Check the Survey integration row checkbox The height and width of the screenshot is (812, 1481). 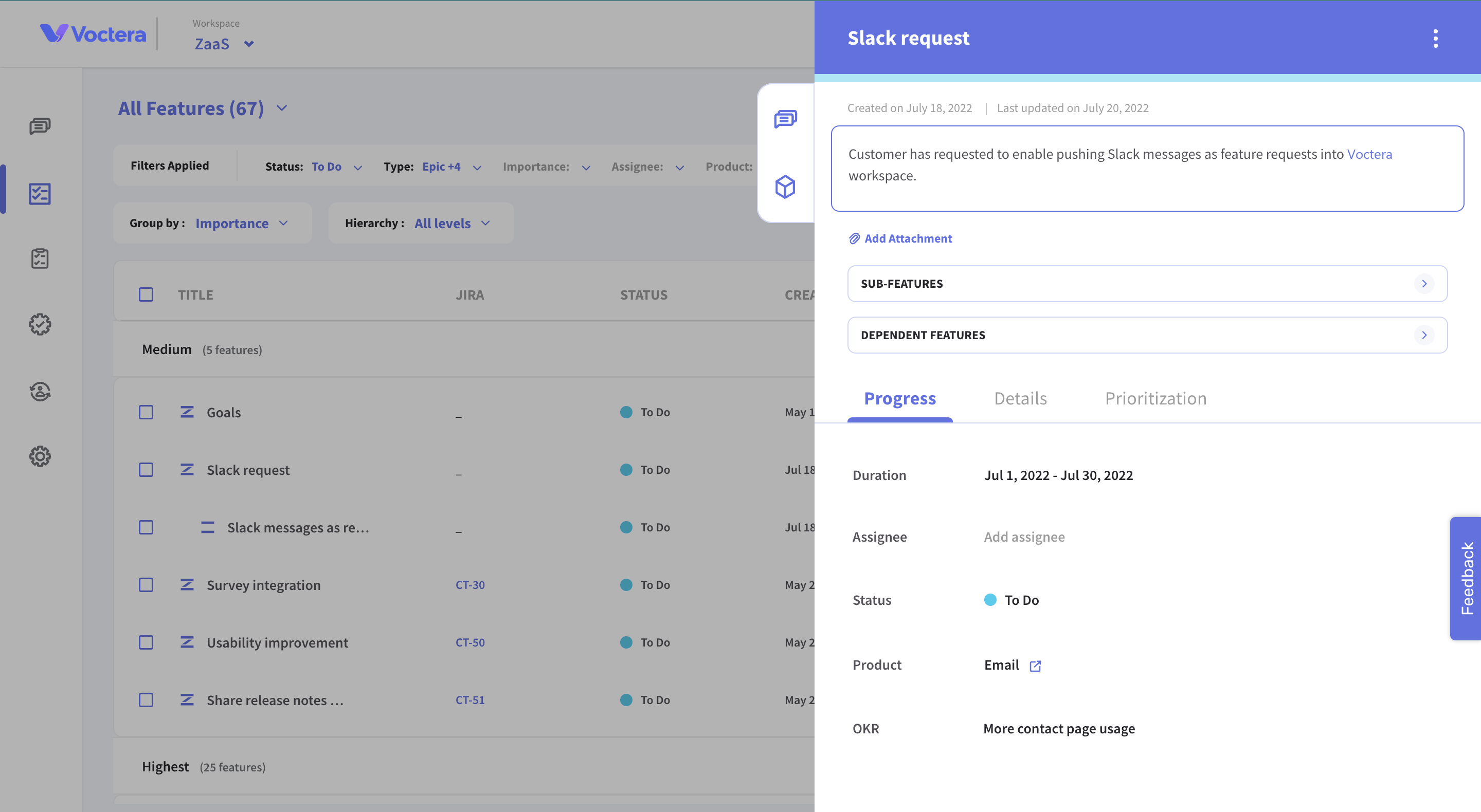[146, 584]
